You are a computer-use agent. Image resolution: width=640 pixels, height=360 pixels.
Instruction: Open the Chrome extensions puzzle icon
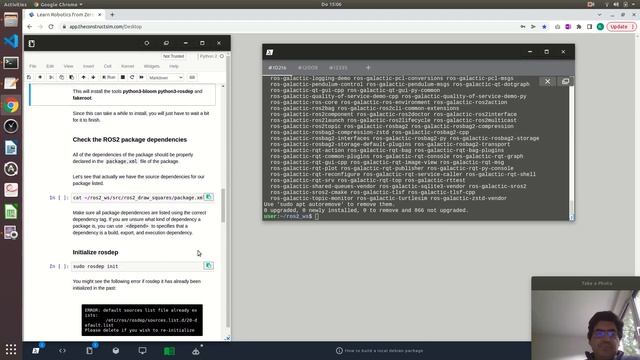579,27
